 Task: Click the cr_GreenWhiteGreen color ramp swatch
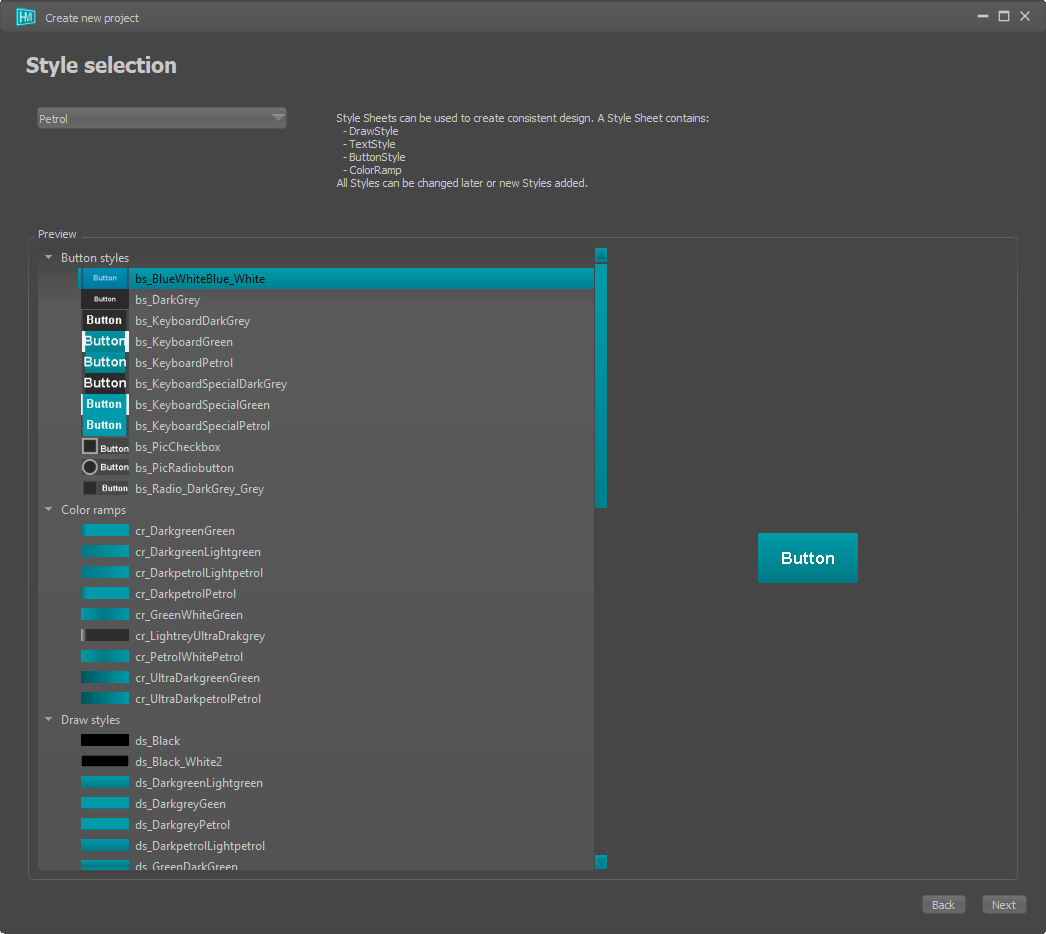[x=104, y=615]
